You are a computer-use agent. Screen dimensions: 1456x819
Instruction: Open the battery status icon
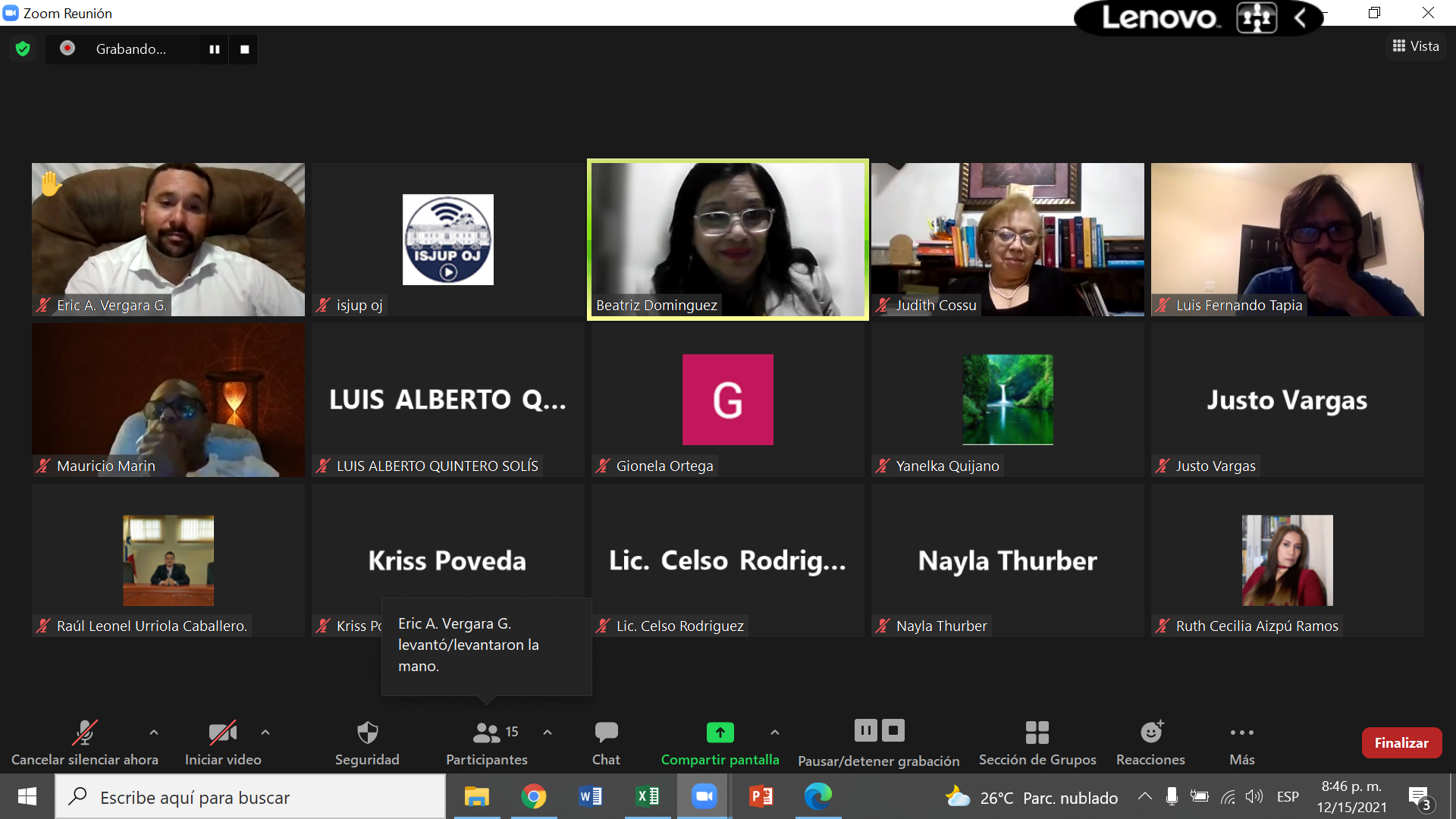1200,796
